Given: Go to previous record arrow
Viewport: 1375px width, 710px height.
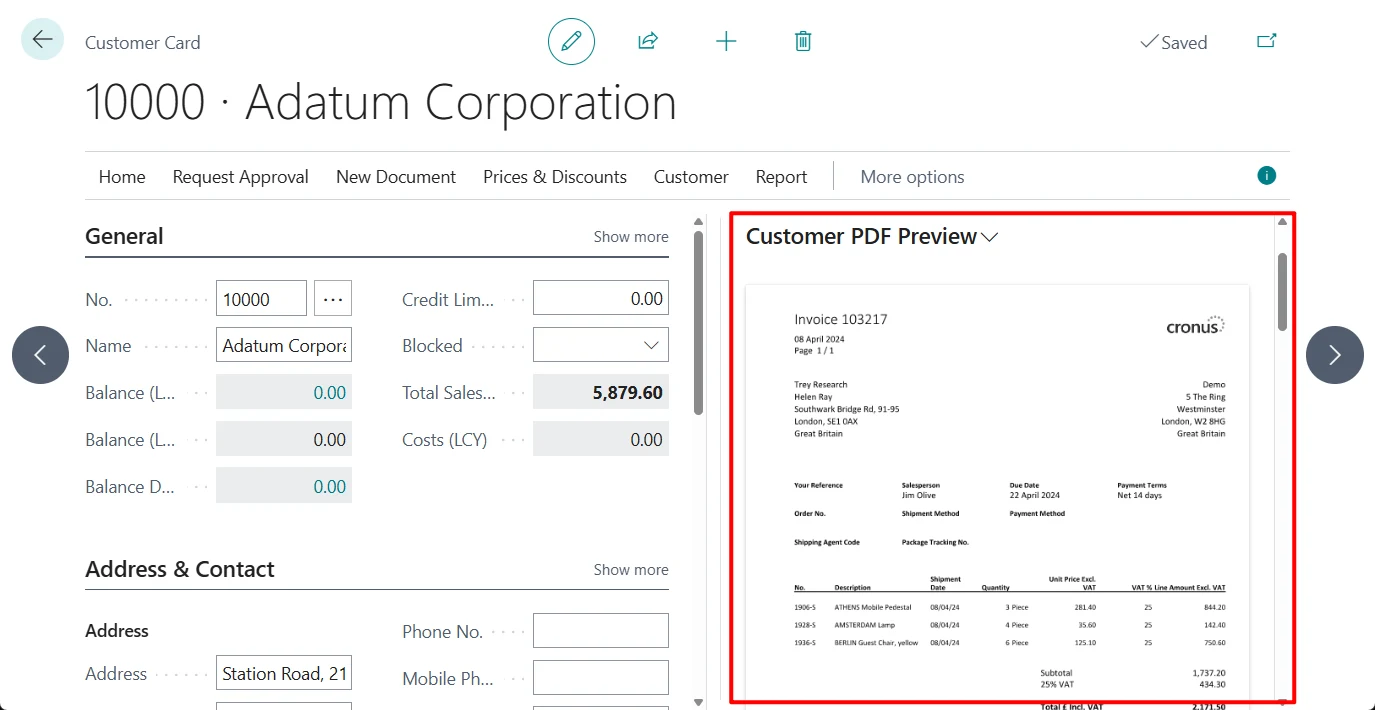Looking at the screenshot, I should pyautogui.click(x=41, y=355).
